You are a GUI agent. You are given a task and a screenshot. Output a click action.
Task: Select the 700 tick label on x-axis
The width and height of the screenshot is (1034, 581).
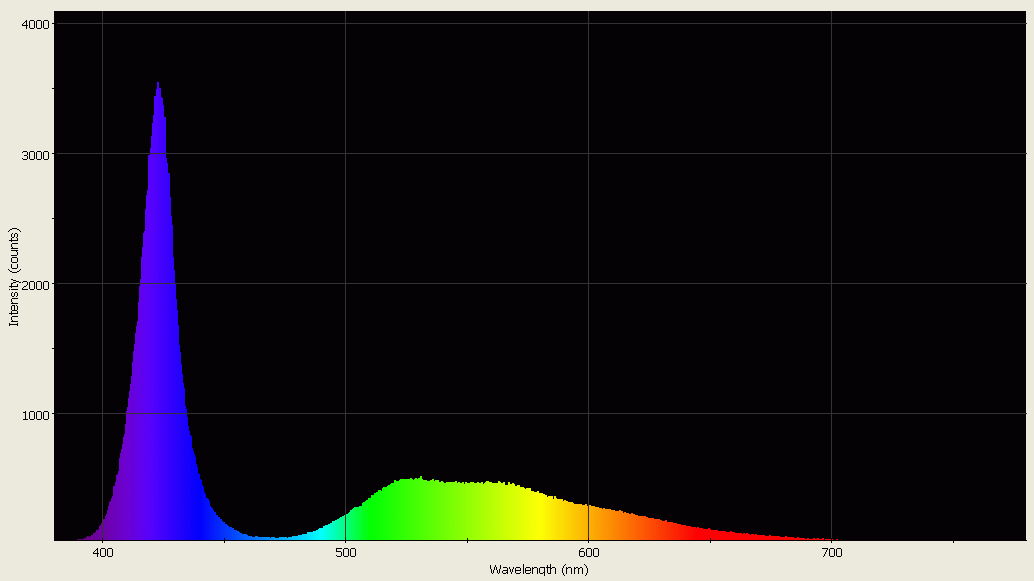(x=833, y=551)
